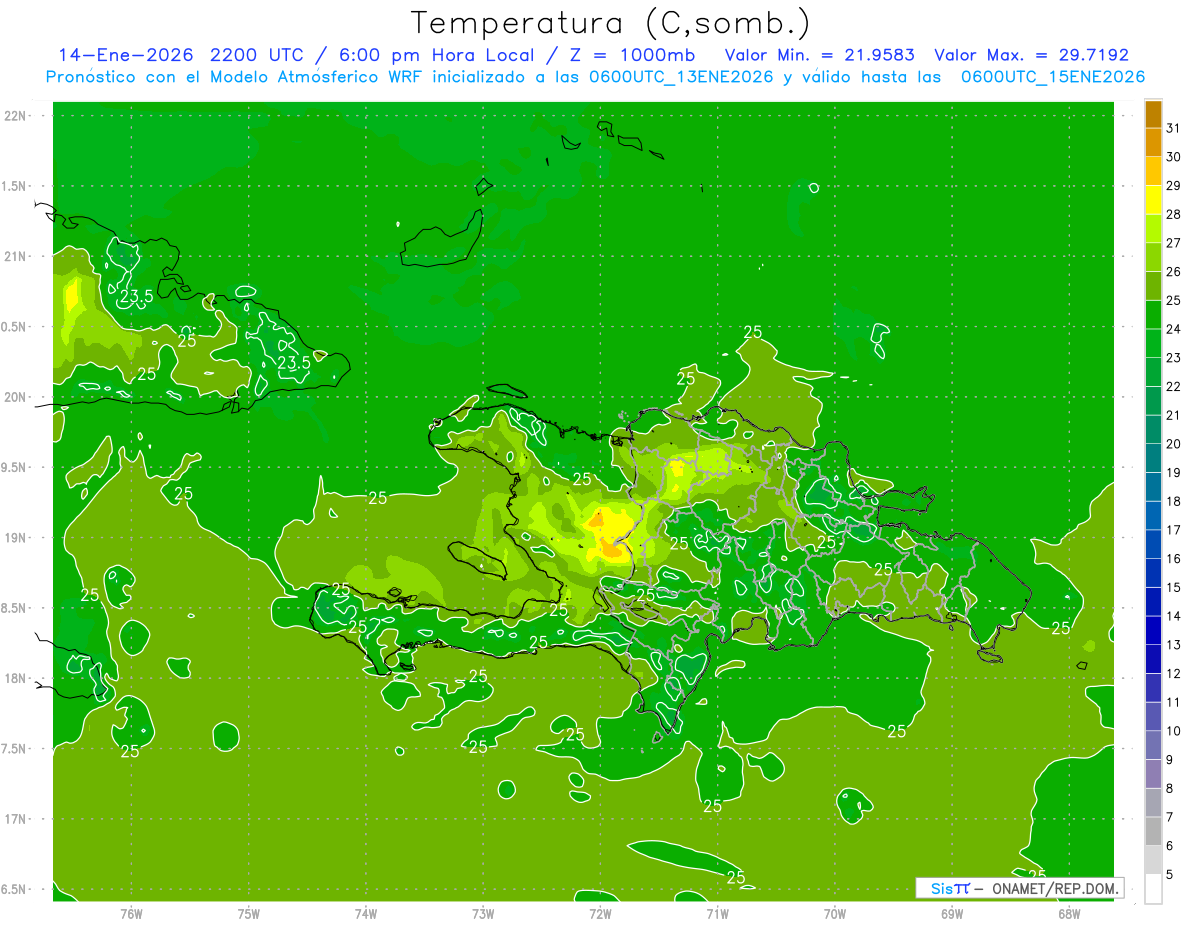Click the 73W longitude axis label
This screenshot has width=1200, height=927.
click(483, 914)
